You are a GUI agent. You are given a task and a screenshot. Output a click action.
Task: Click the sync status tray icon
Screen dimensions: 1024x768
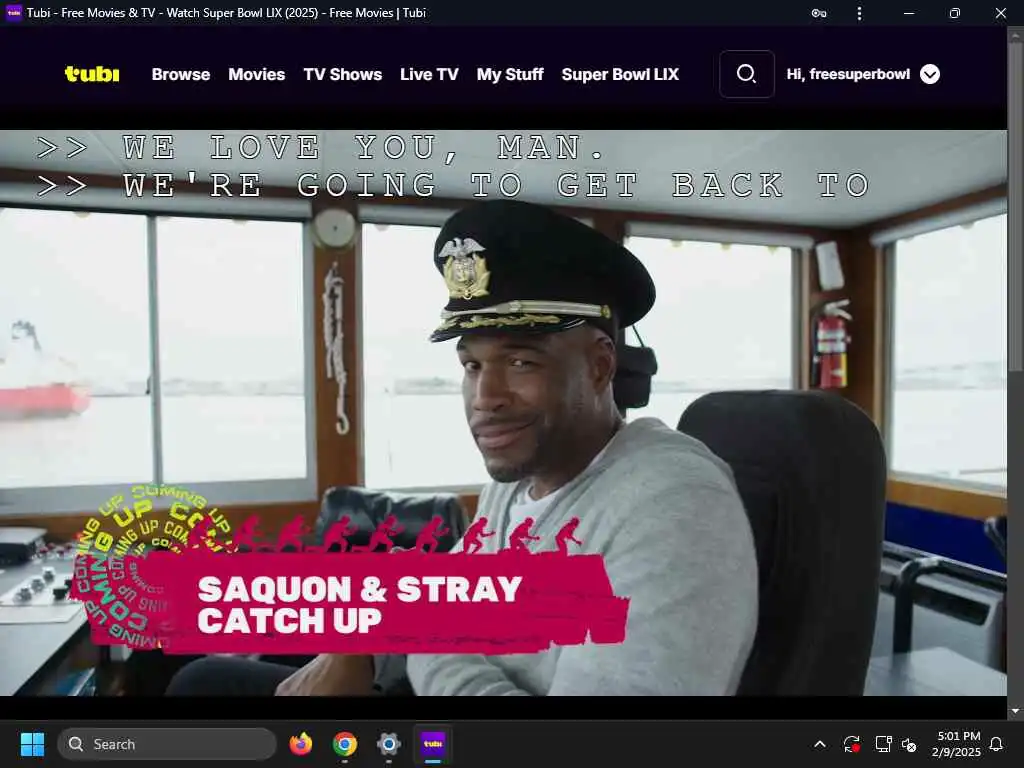pos(852,744)
